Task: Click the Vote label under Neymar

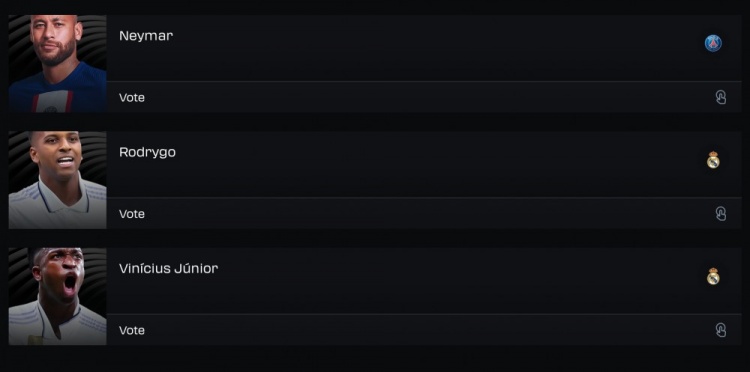Action: pyautogui.click(x=132, y=98)
